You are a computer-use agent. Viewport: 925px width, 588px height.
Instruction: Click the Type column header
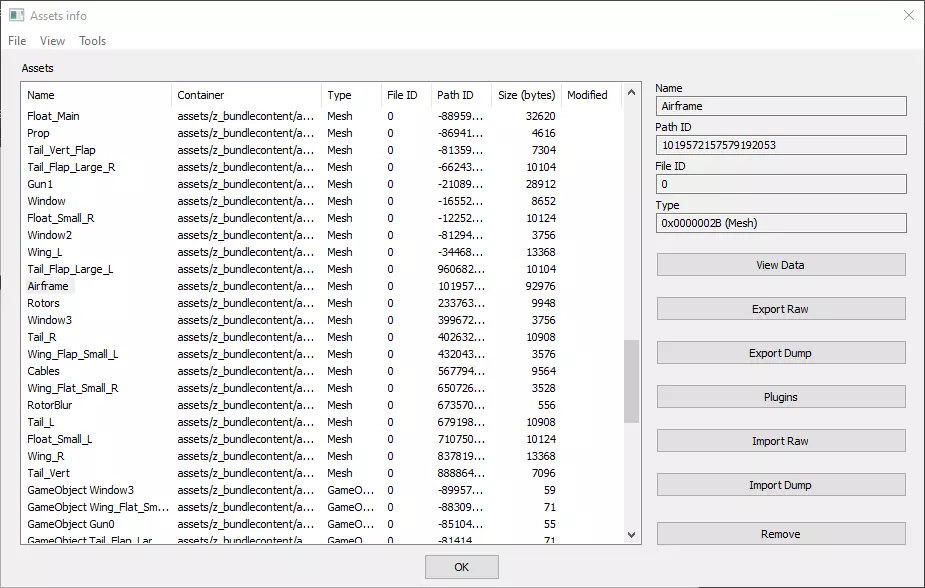350,95
